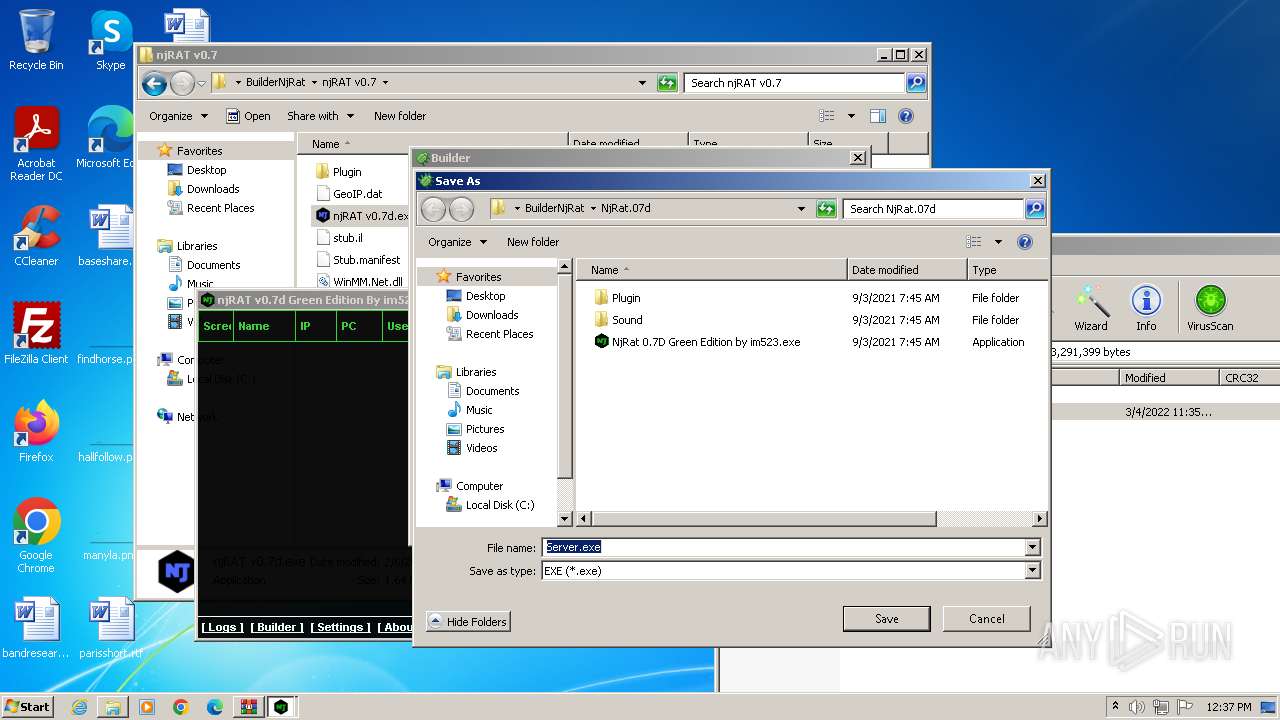Open FileZilla Client desktop icon
1280x720 pixels.
pyautogui.click(x=36, y=334)
